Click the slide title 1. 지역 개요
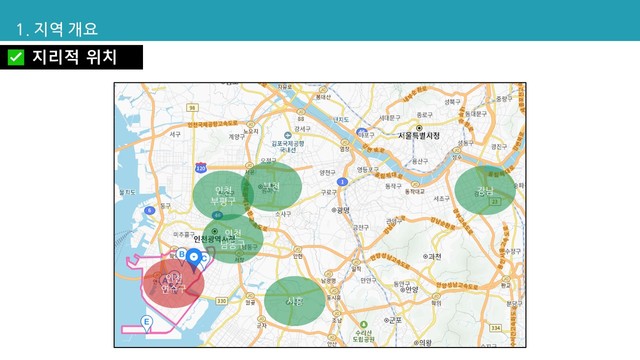640x360 pixels. (x=57, y=29)
